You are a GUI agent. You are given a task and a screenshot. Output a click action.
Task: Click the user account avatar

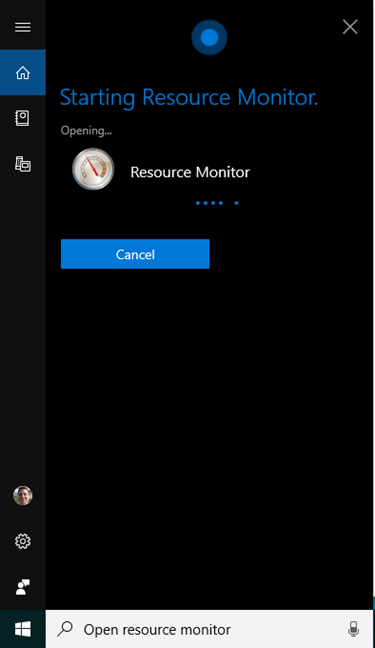click(x=23, y=495)
